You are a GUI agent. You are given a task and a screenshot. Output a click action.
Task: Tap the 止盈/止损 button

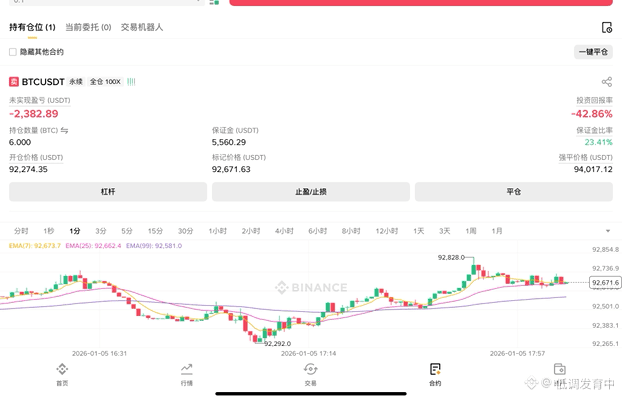[x=311, y=192]
